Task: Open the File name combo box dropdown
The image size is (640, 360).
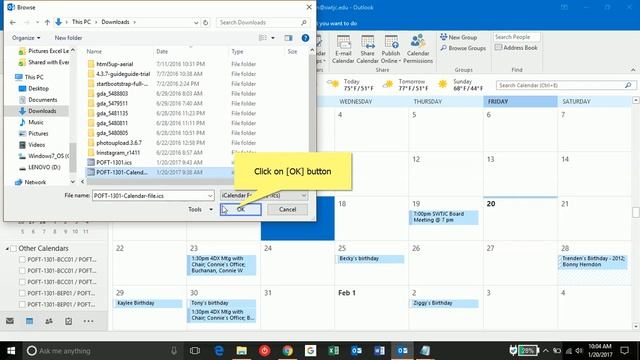Action: 210,196
